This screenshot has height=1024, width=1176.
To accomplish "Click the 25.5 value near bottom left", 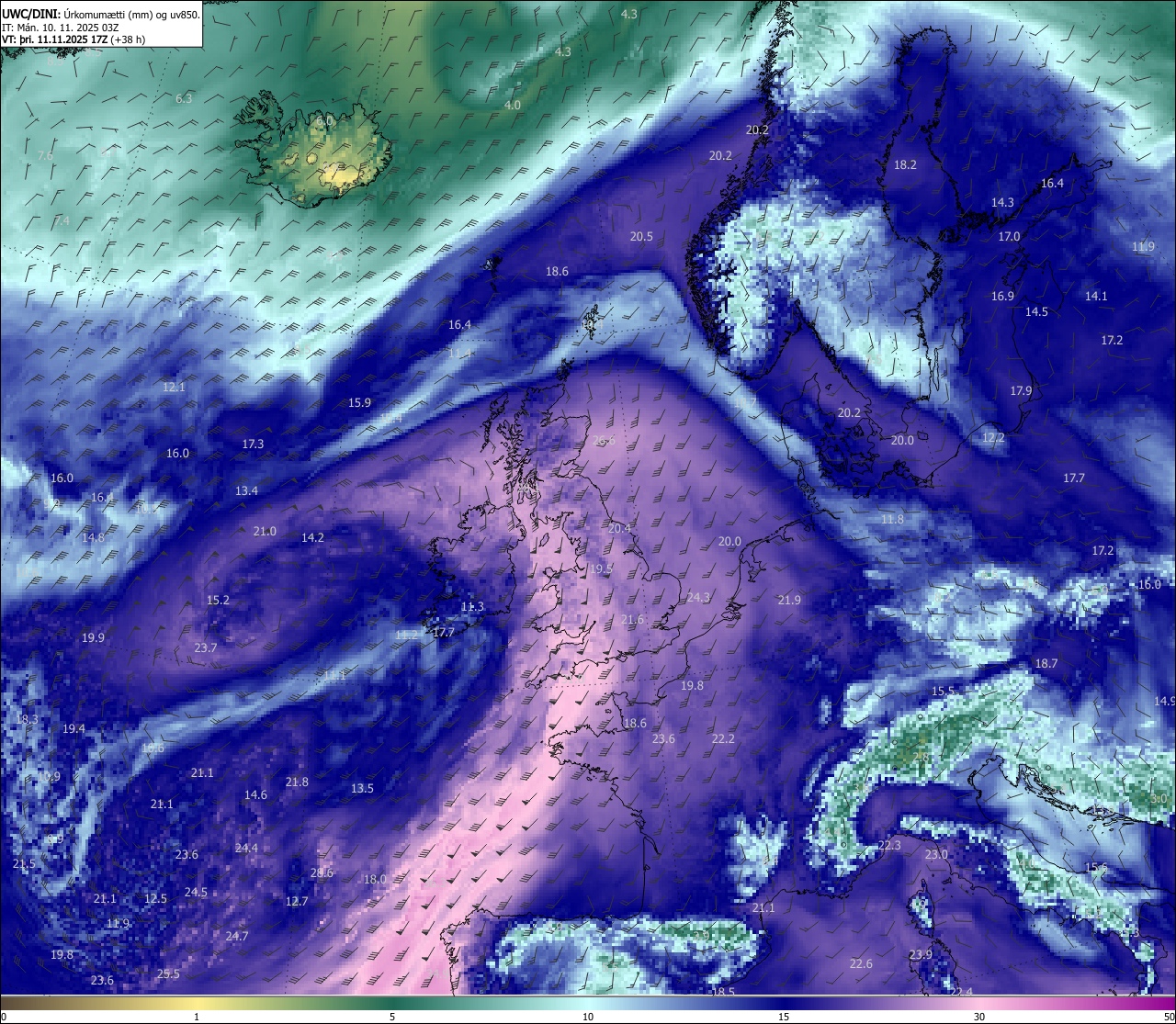I will [168, 974].
